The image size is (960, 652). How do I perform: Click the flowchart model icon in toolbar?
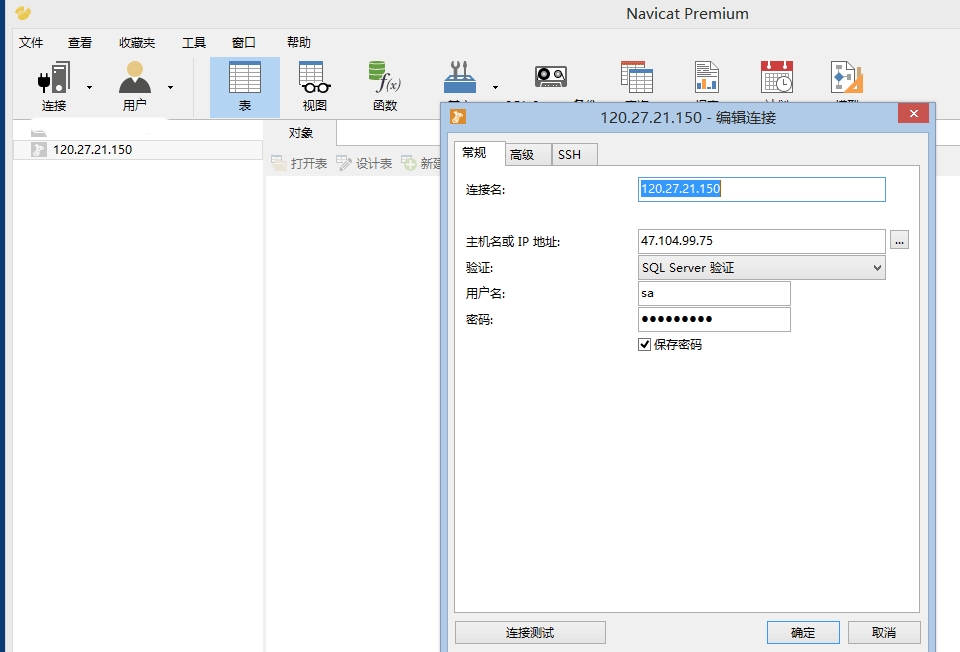coord(846,78)
